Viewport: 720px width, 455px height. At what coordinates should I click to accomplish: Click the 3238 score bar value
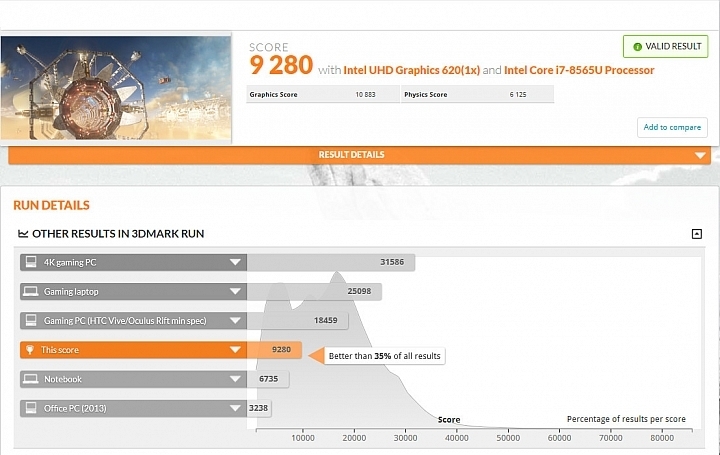pos(258,408)
